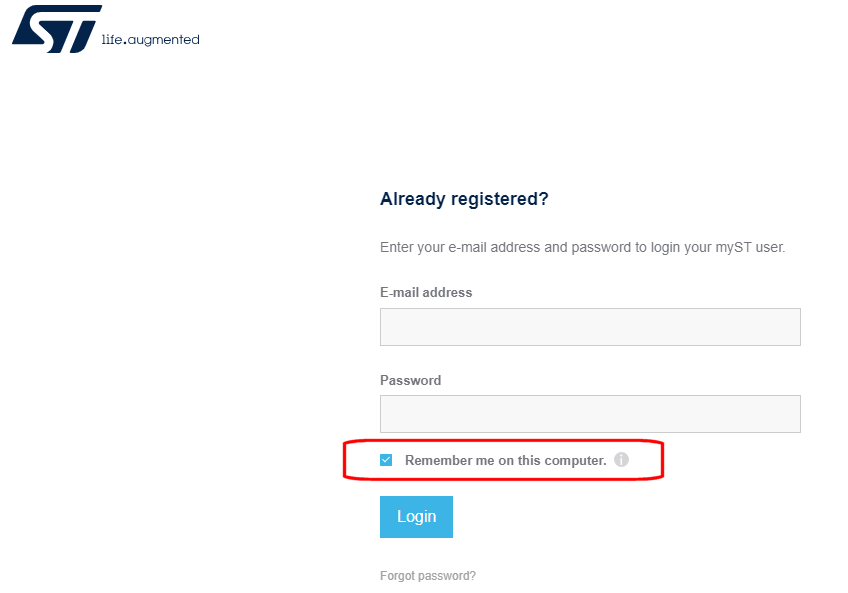
Task: Click the login instruction sentence
Action: 582,247
